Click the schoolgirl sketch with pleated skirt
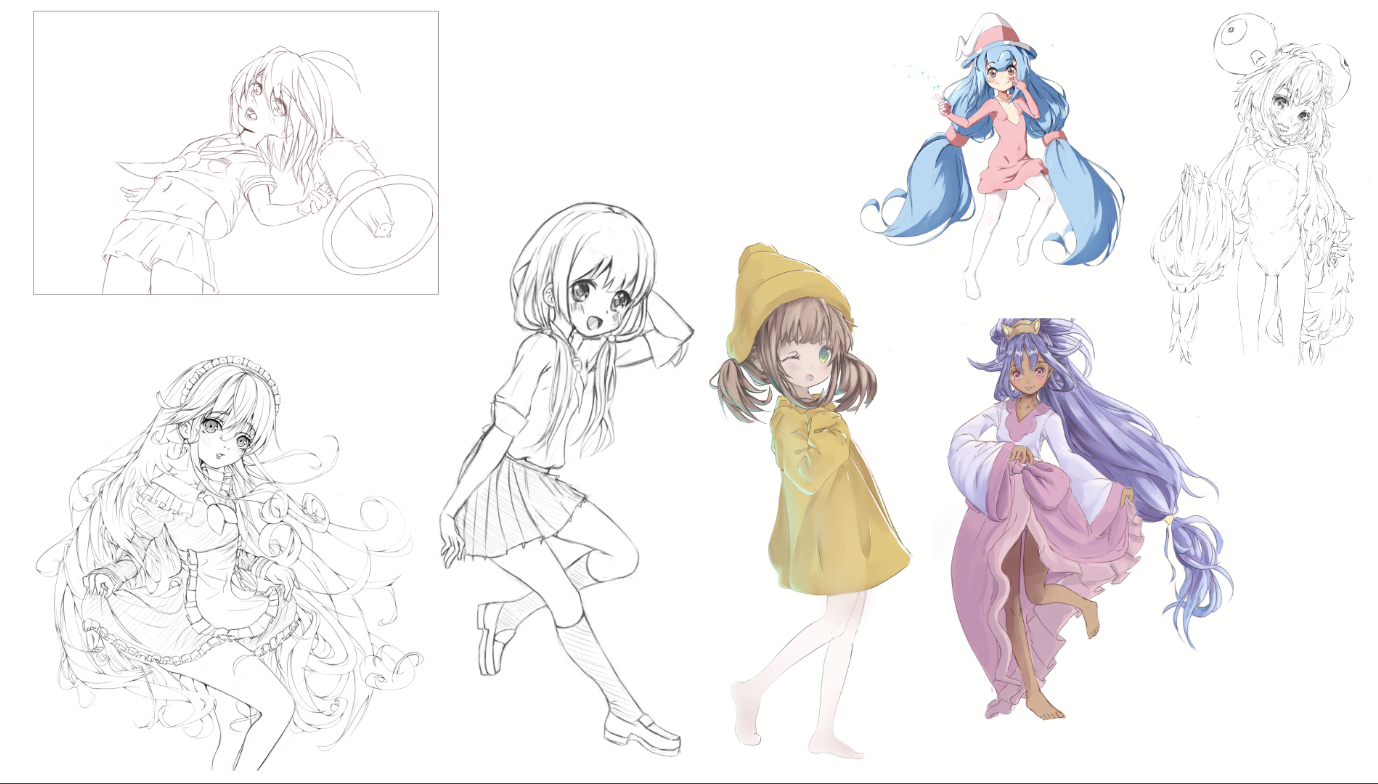This screenshot has height=784, width=1378. 567,478
